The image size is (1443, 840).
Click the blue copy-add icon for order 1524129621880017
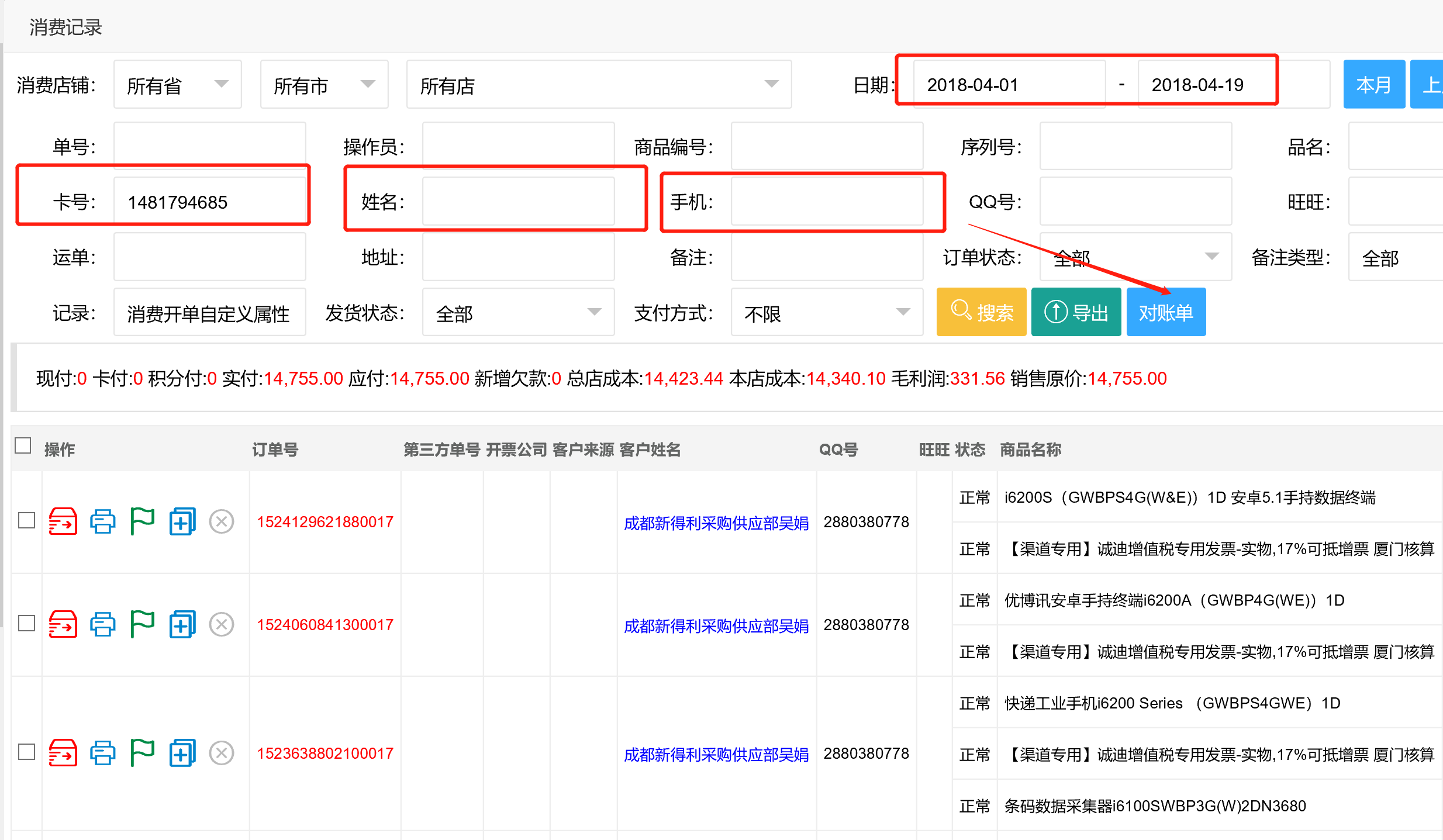coord(182,521)
